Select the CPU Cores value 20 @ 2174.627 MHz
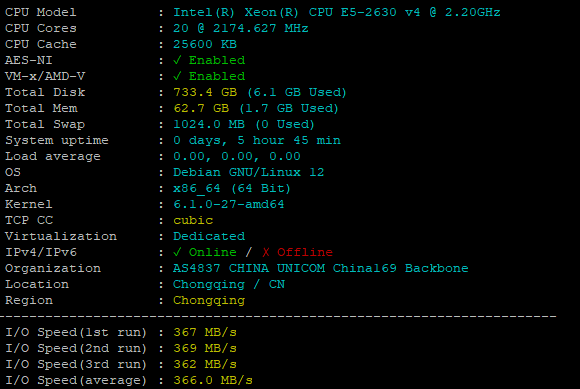 coord(241,28)
